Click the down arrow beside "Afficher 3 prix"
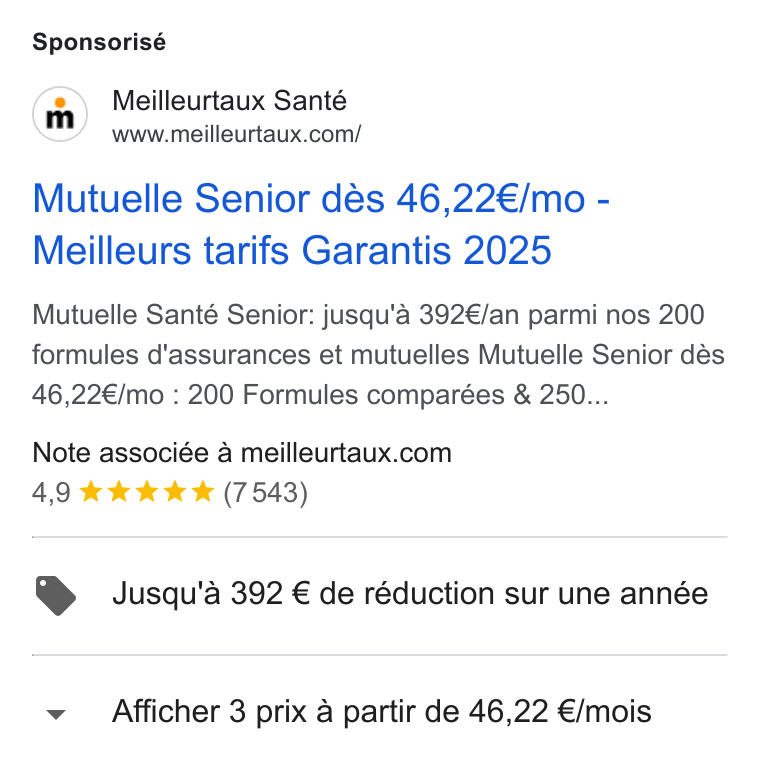 (56, 714)
